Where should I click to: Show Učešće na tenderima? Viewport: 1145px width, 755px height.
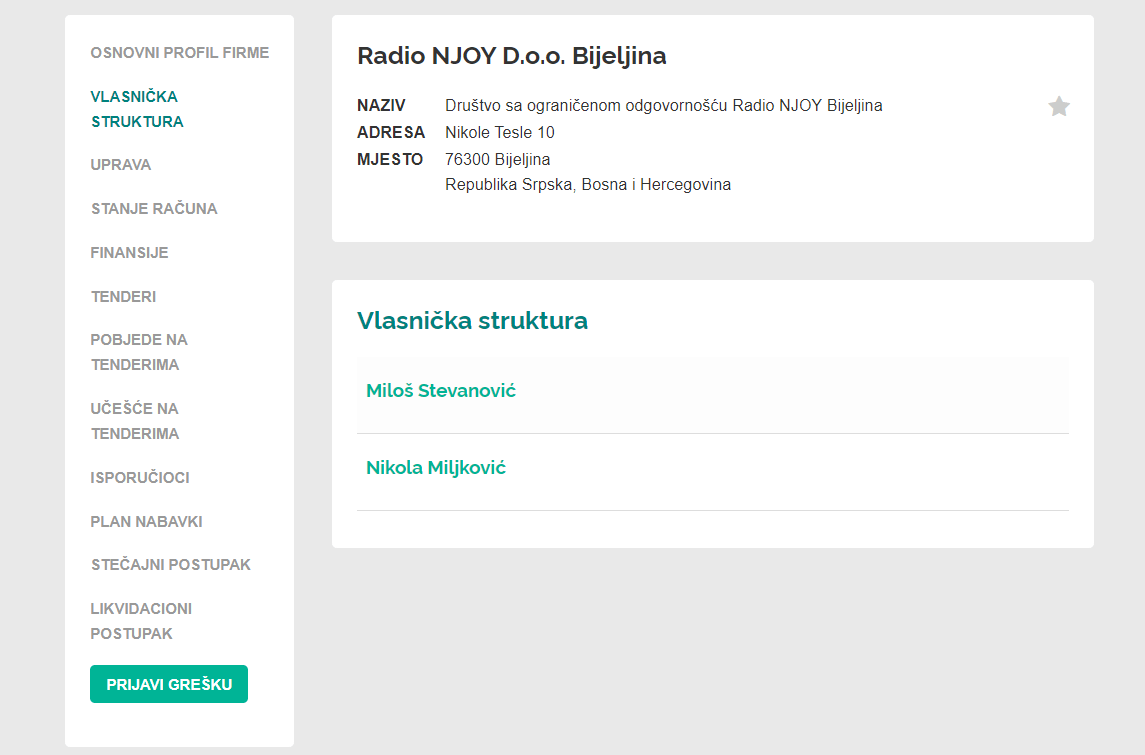(135, 421)
